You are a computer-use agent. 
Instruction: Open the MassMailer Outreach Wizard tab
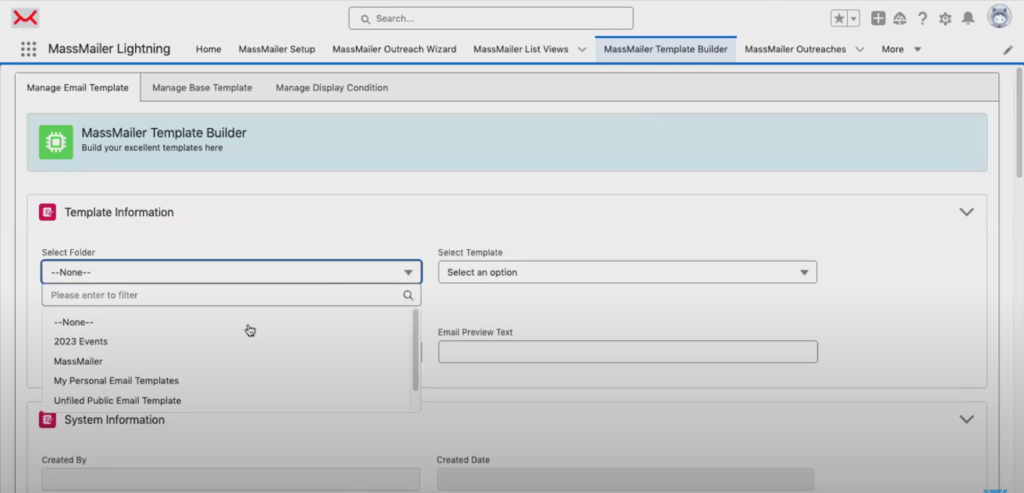[x=394, y=49]
